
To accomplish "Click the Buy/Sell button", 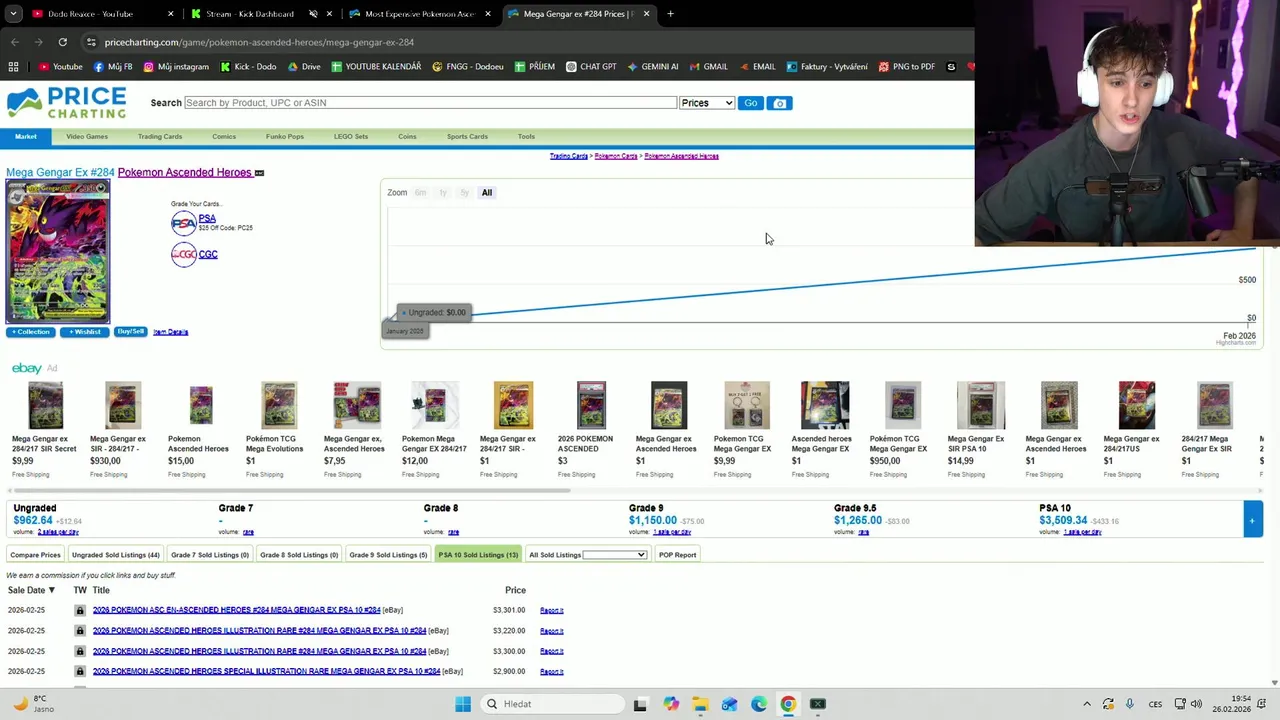I will [x=130, y=332].
